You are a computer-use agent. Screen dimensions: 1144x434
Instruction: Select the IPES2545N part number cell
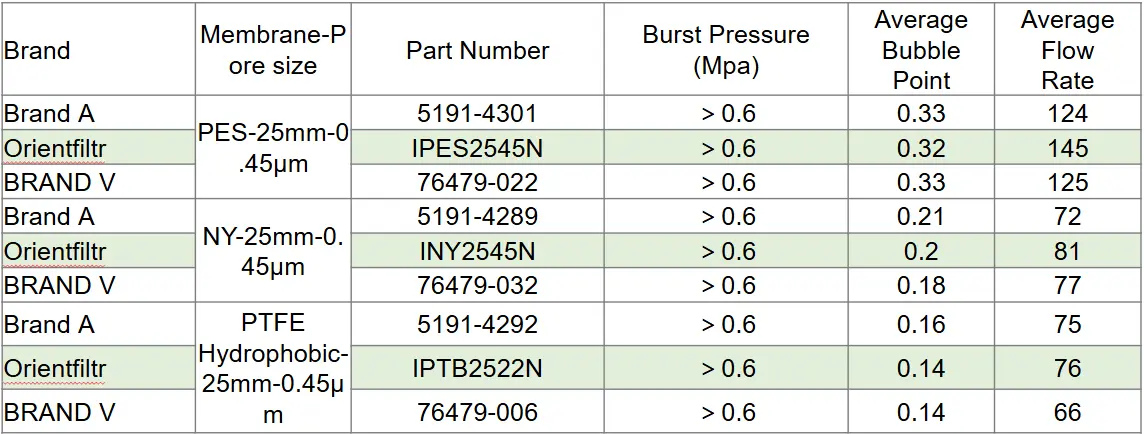point(477,148)
